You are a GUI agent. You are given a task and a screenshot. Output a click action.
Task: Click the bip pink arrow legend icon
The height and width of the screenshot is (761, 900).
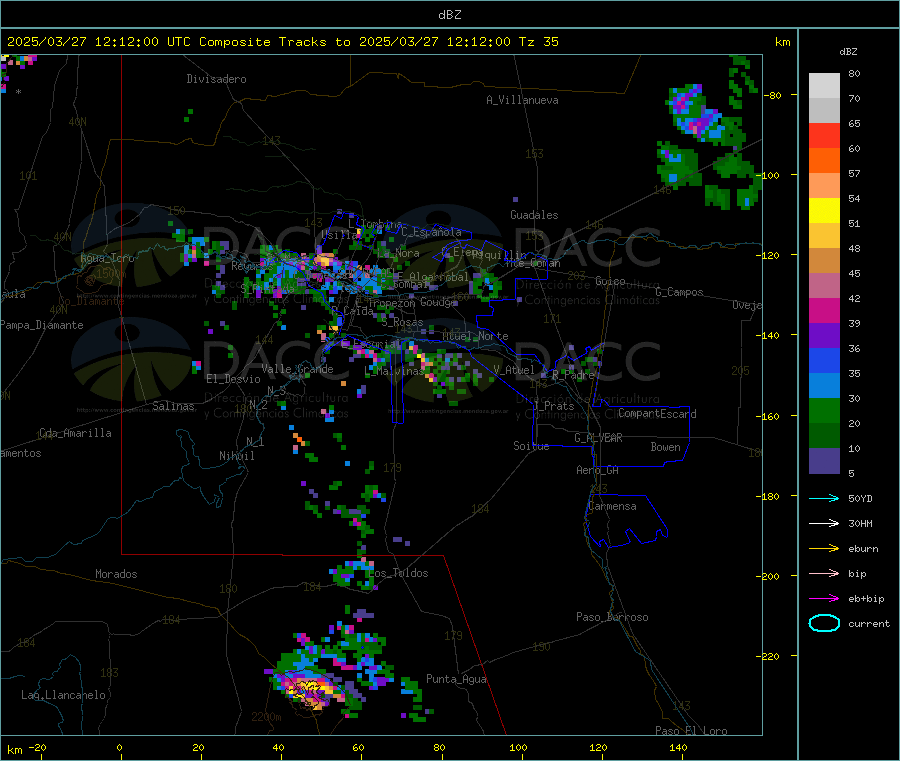pyautogui.click(x=824, y=573)
